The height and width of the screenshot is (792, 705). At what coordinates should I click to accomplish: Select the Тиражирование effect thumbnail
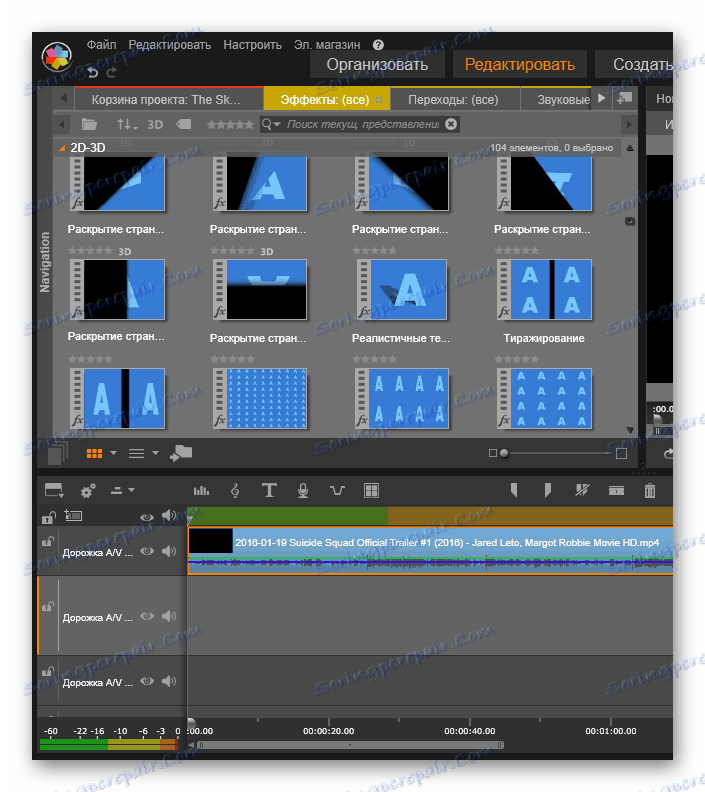[x=544, y=289]
